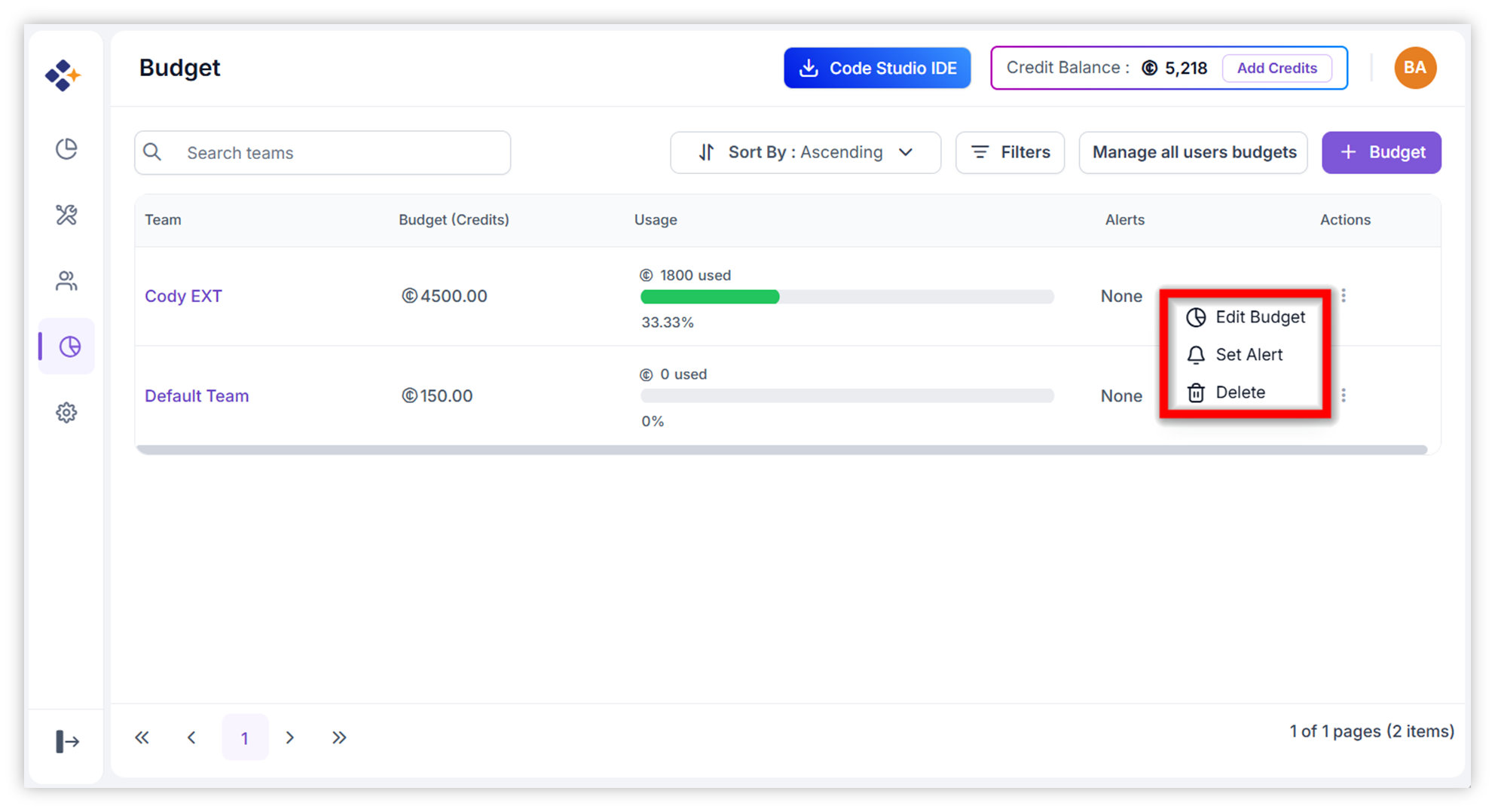Open the users sidebar icon

click(x=66, y=281)
